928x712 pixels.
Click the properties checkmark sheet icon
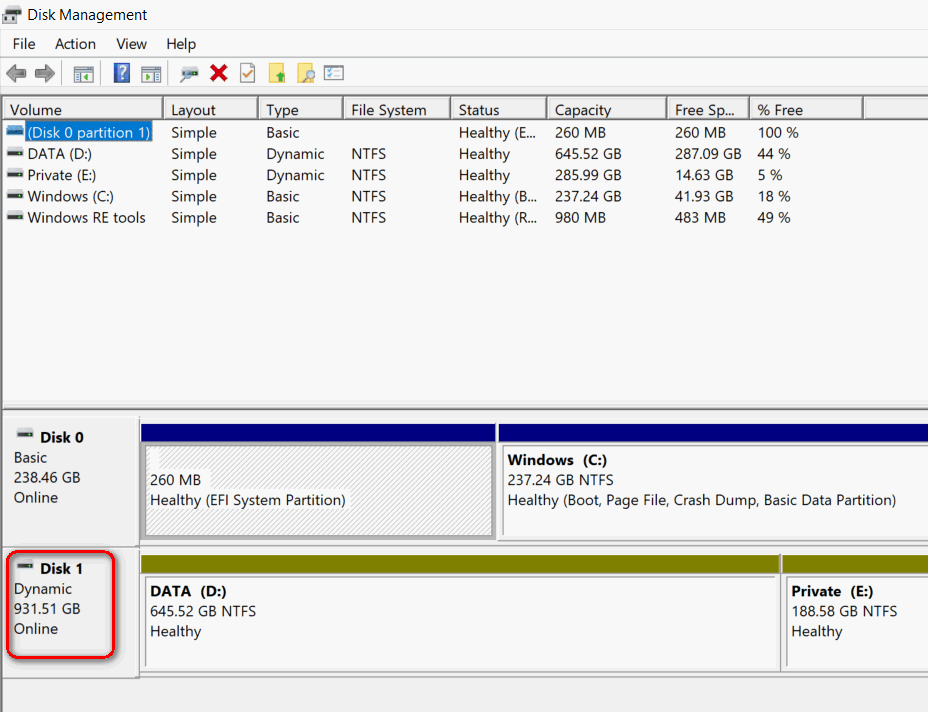click(x=247, y=73)
